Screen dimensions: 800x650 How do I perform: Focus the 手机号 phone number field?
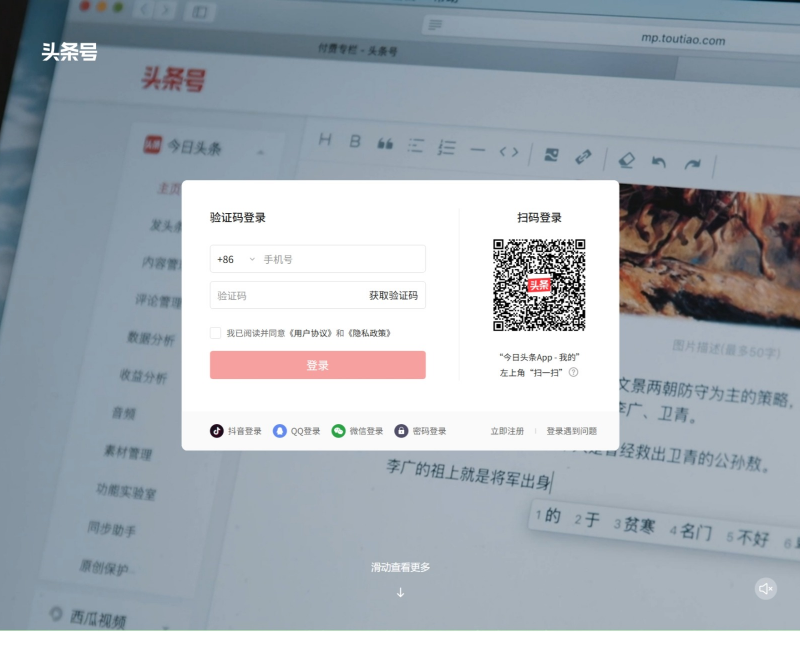pos(340,259)
